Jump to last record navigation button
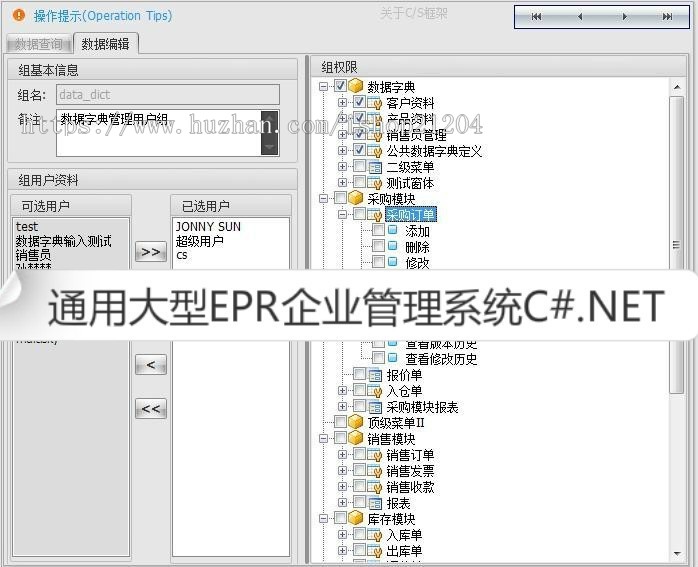This screenshot has width=698, height=567. point(667,17)
